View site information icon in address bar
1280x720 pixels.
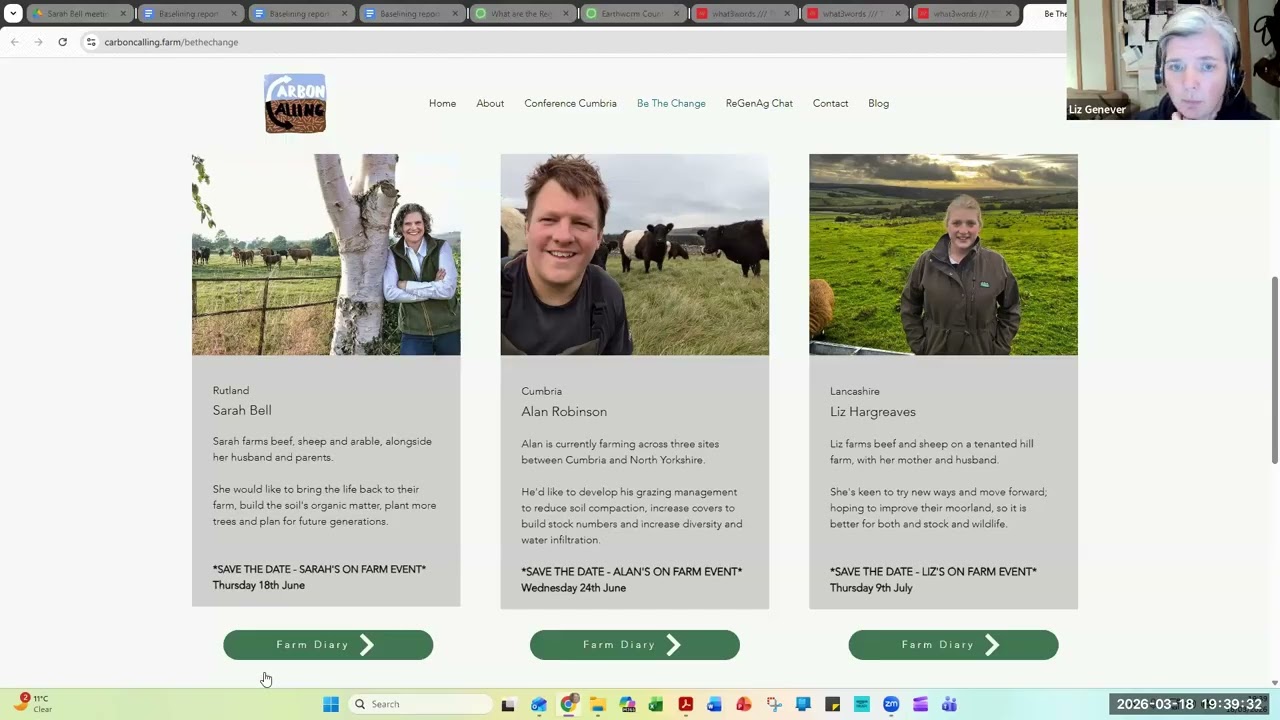point(90,42)
